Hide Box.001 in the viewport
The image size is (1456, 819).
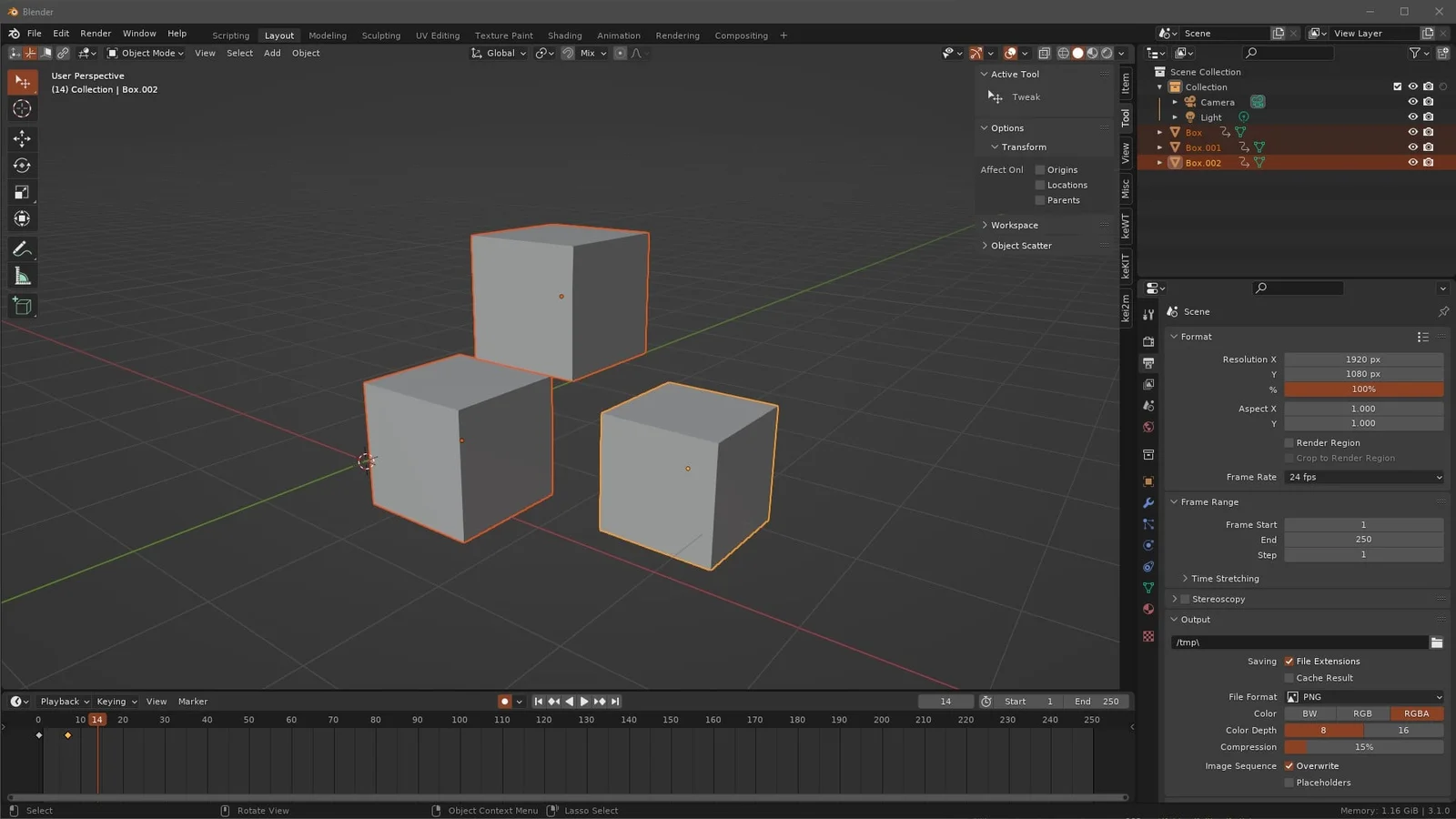click(1413, 147)
